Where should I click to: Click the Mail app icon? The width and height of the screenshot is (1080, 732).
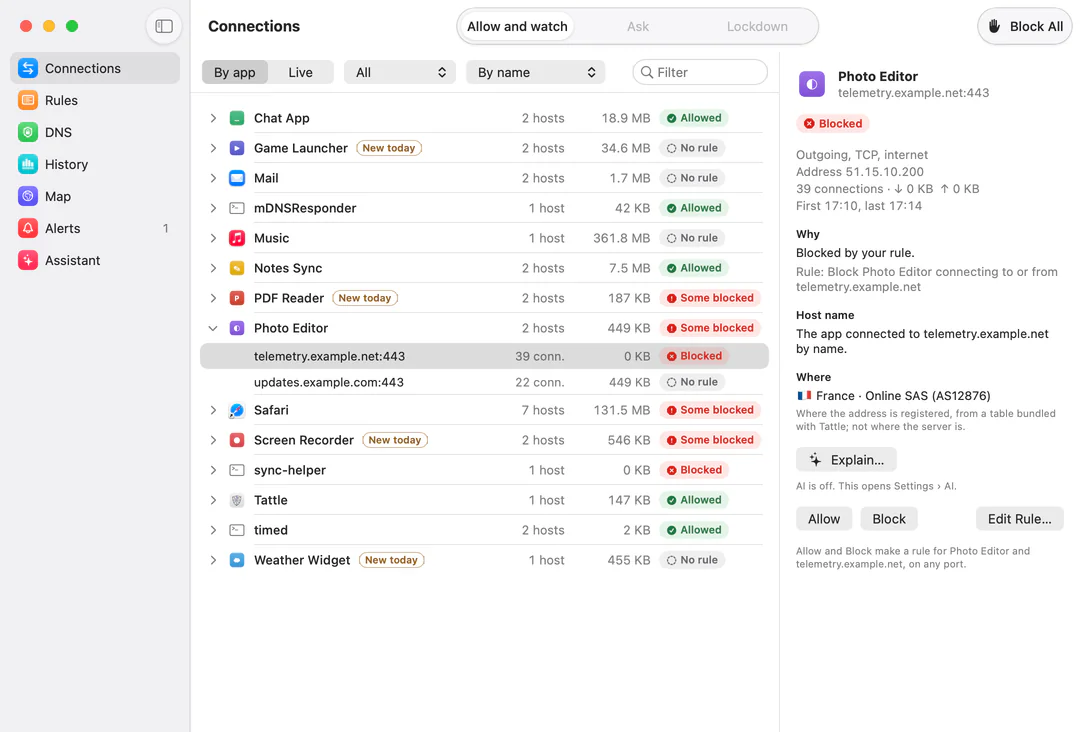(x=237, y=178)
